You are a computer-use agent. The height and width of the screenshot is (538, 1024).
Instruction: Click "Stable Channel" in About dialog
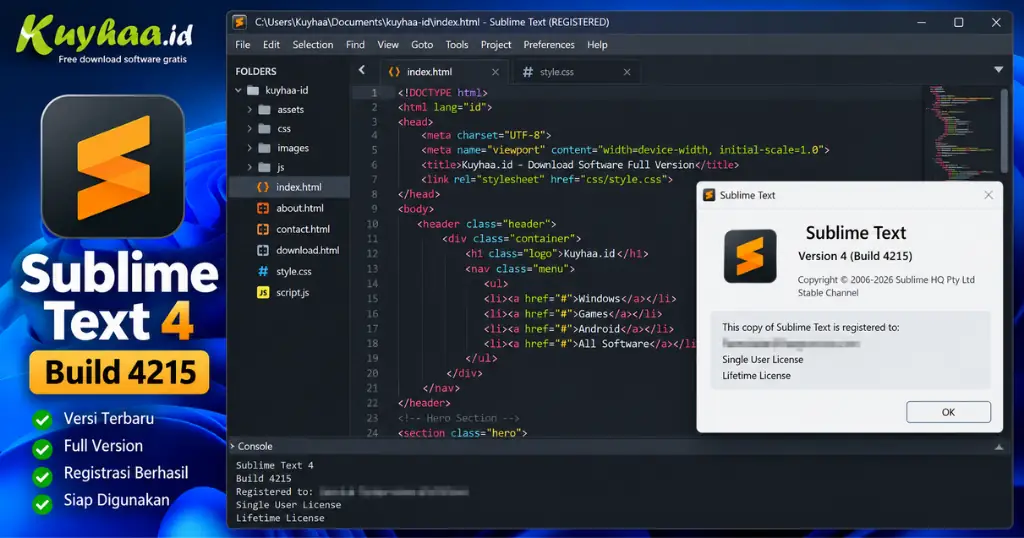click(827, 293)
